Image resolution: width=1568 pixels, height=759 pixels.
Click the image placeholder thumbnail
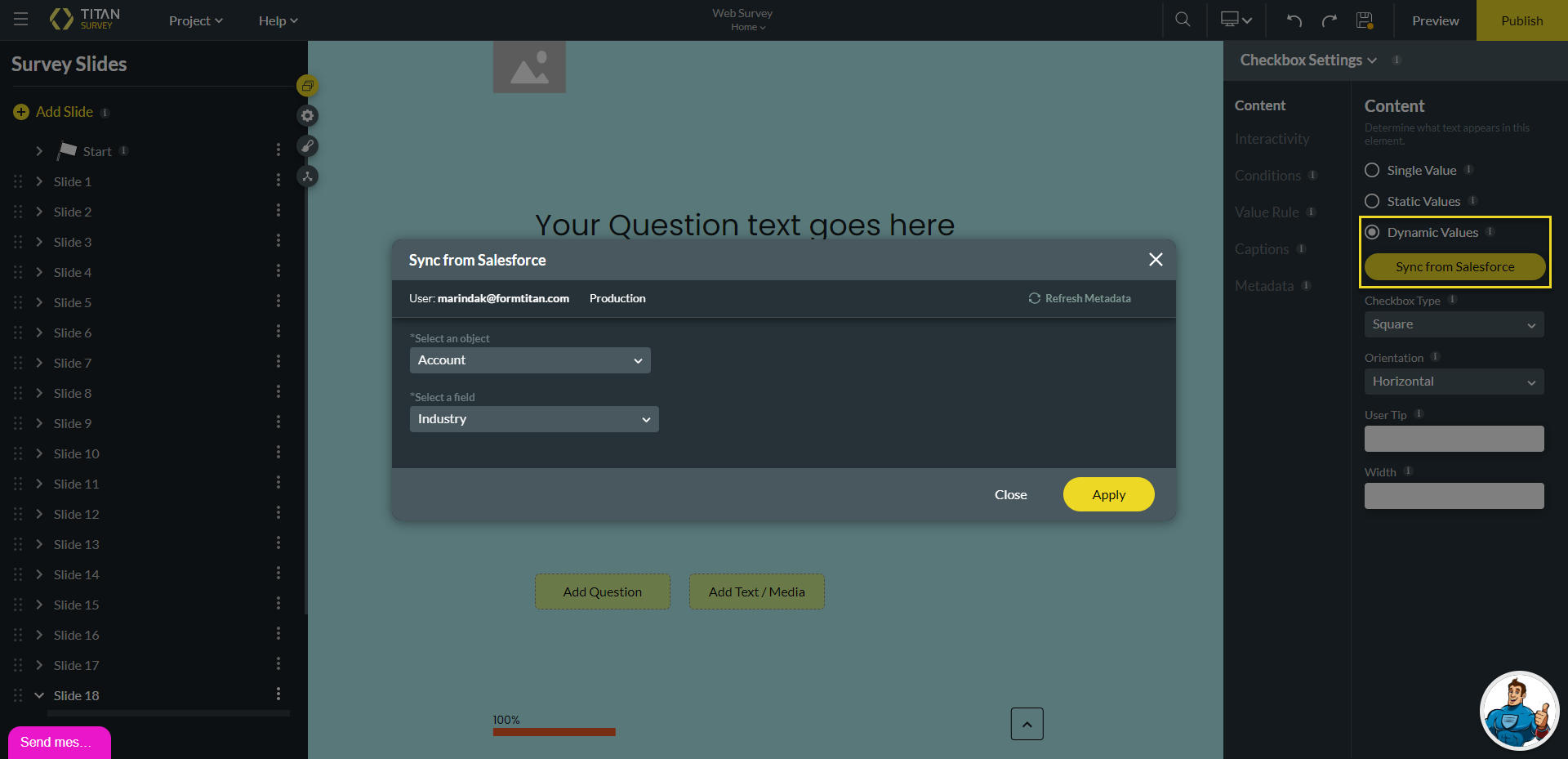point(529,68)
